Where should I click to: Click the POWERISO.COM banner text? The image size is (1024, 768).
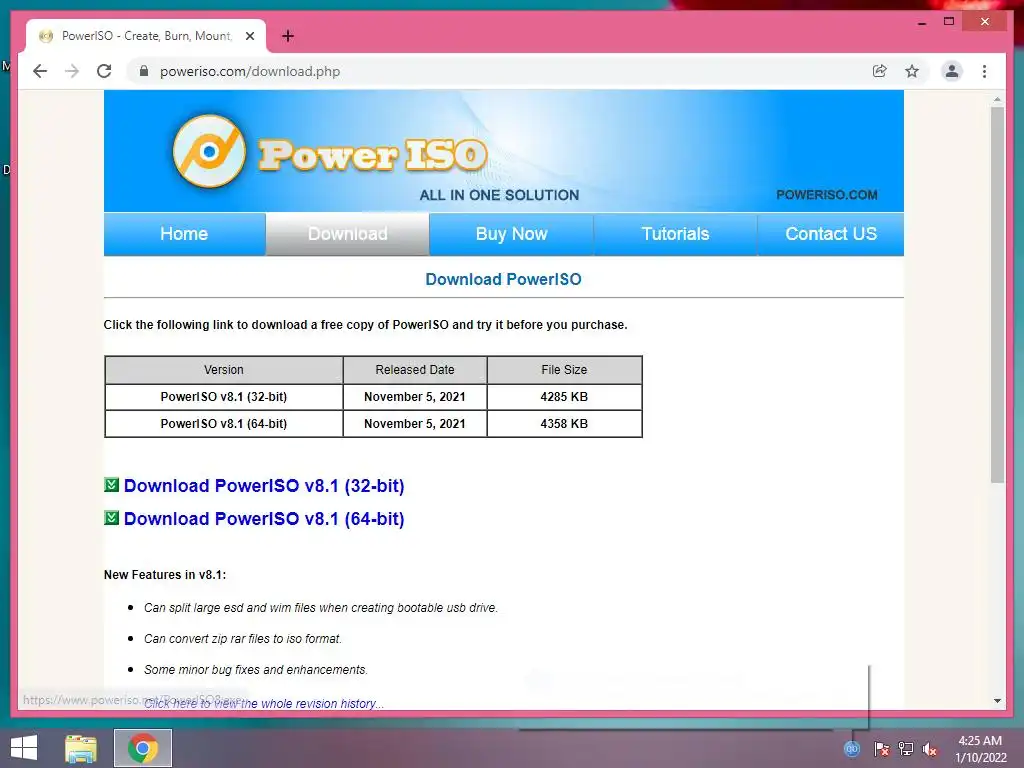tap(827, 195)
